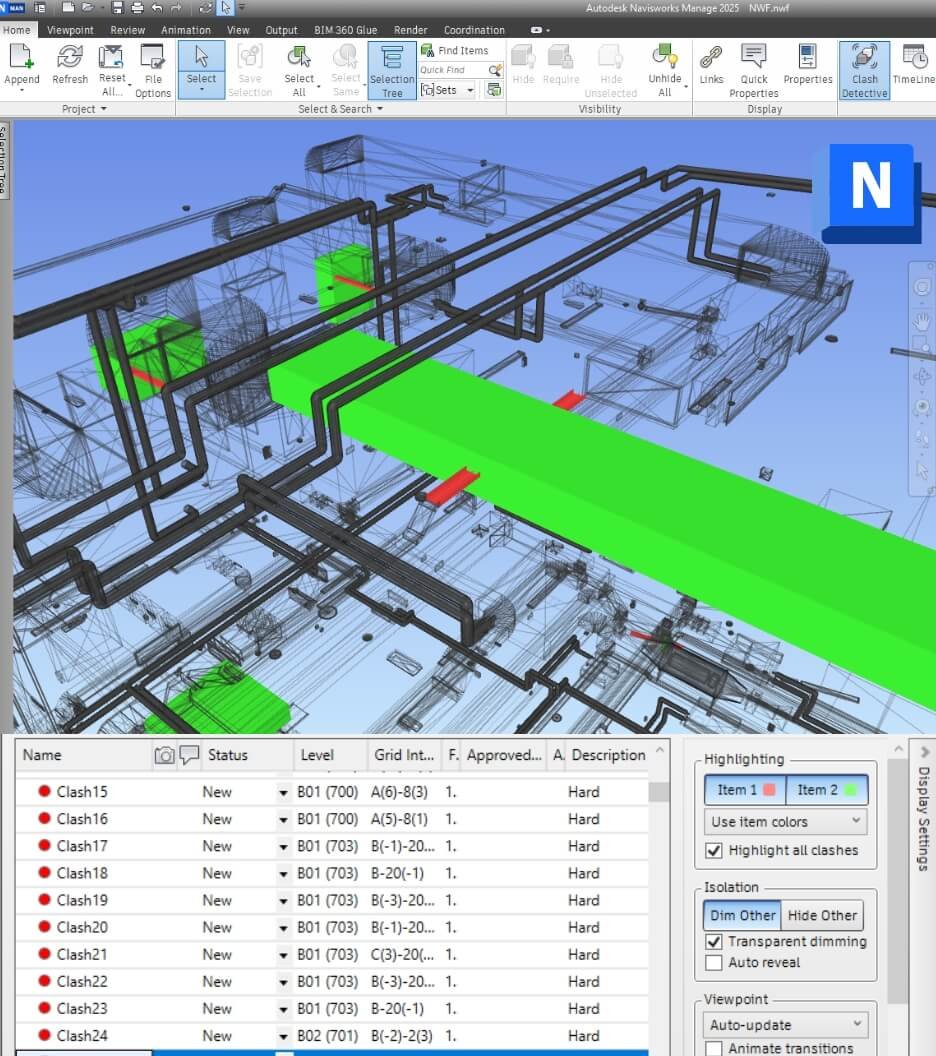Viewport: 936px width, 1056px height.
Task: Click the Dim Other button
Action: pyautogui.click(x=743, y=915)
